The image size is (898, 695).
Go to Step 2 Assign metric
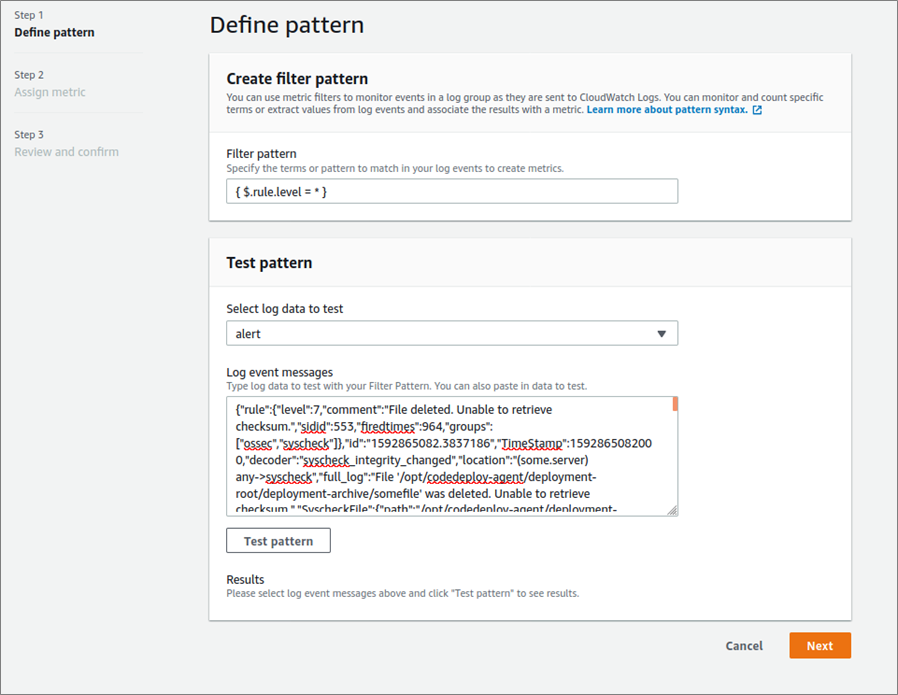point(50,92)
